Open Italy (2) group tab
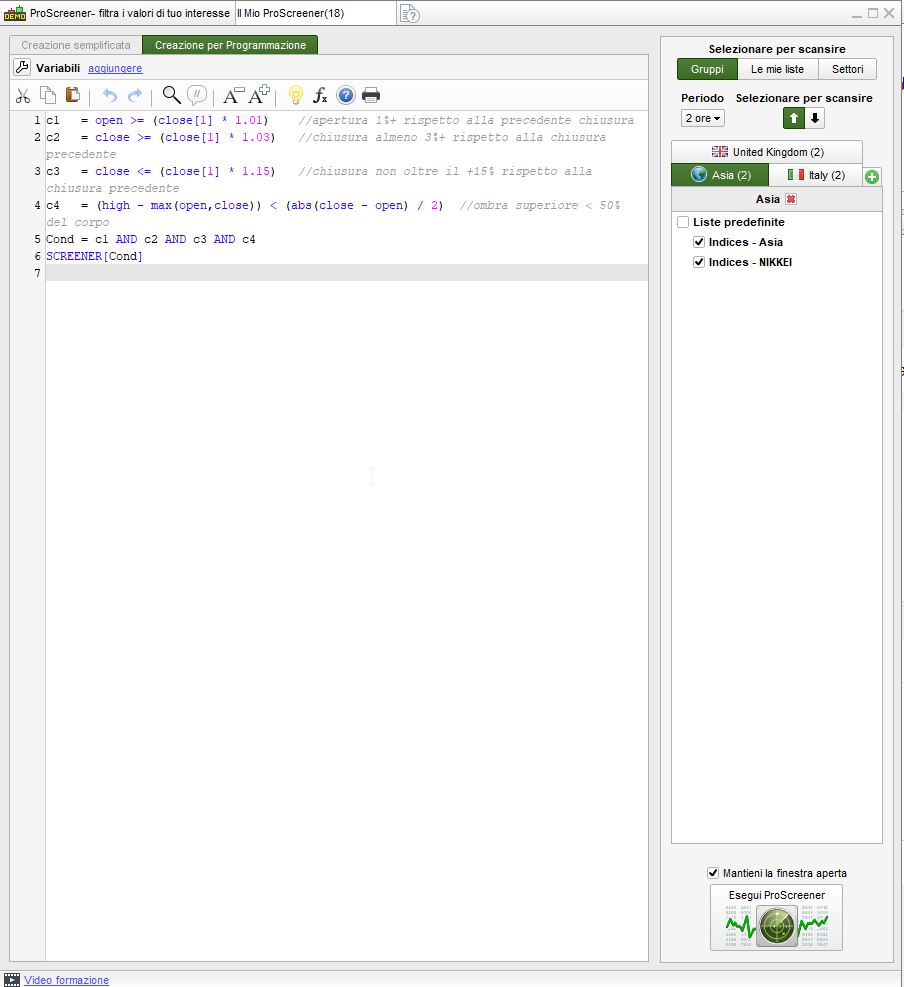904x987 pixels. pyautogui.click(x=816, y=175)
